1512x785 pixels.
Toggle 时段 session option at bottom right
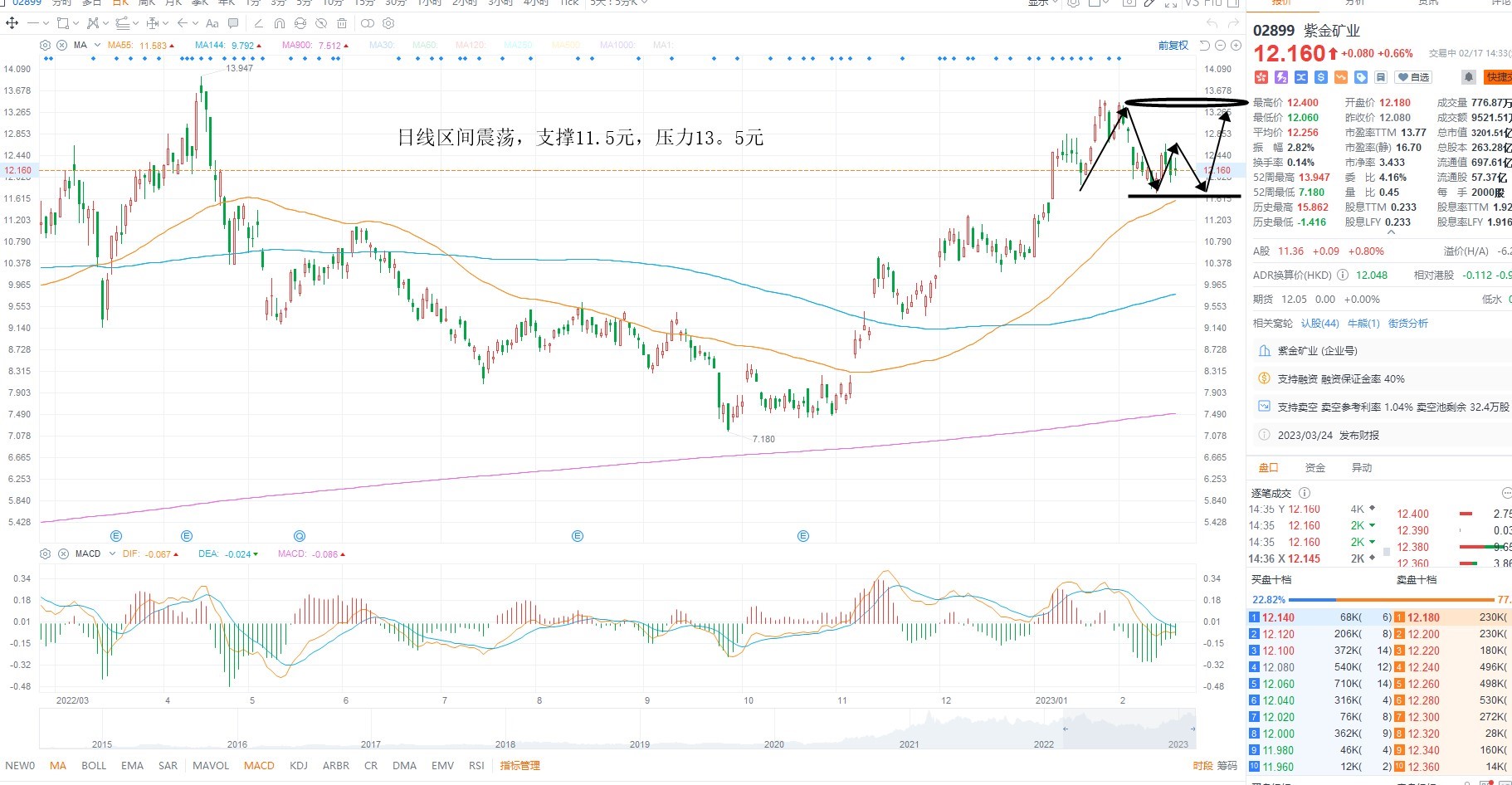[x=1202, y=766]
